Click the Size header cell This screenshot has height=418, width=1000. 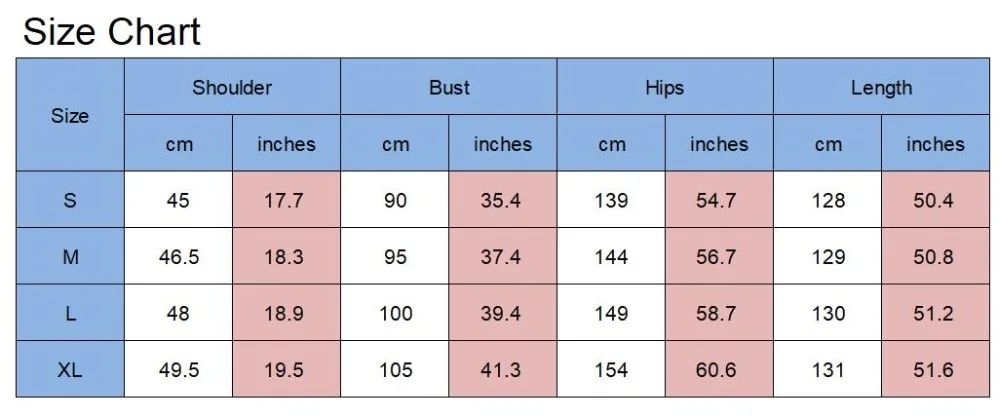[x=70, y=115]
